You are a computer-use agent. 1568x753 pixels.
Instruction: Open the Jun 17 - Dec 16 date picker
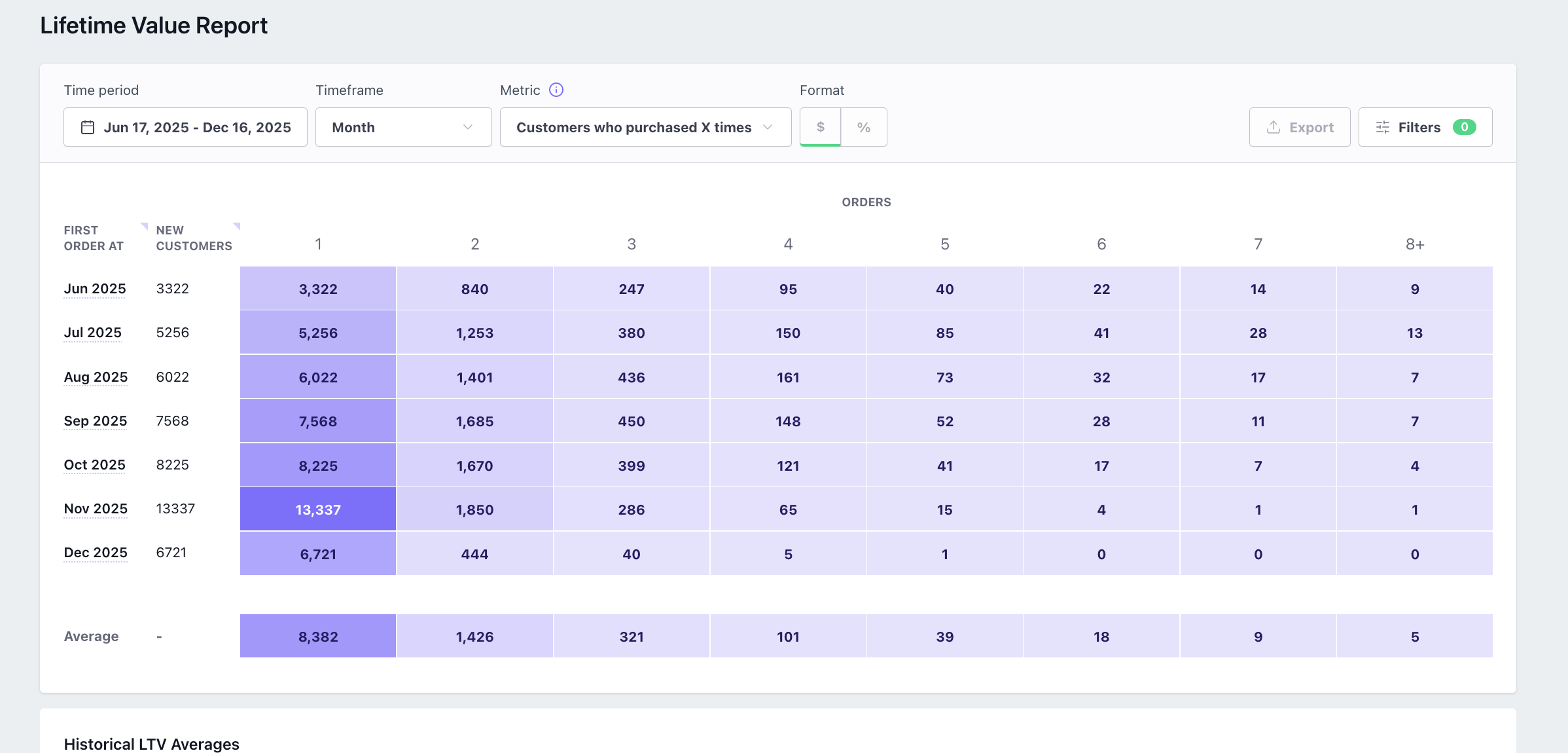coord(196,127)
